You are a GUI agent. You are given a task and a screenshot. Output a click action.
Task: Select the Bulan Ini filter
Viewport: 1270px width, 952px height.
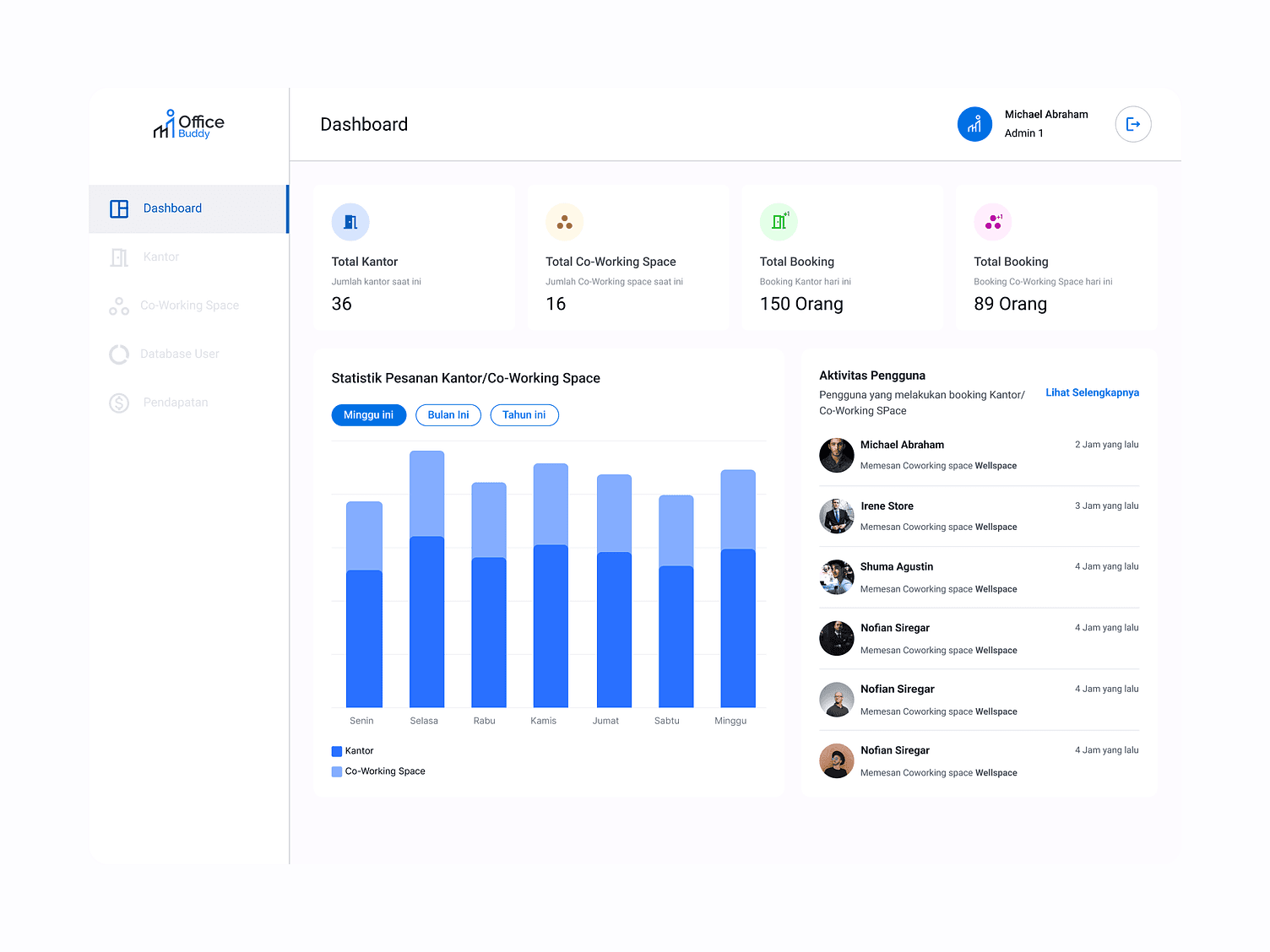click(x=448, y=415)
